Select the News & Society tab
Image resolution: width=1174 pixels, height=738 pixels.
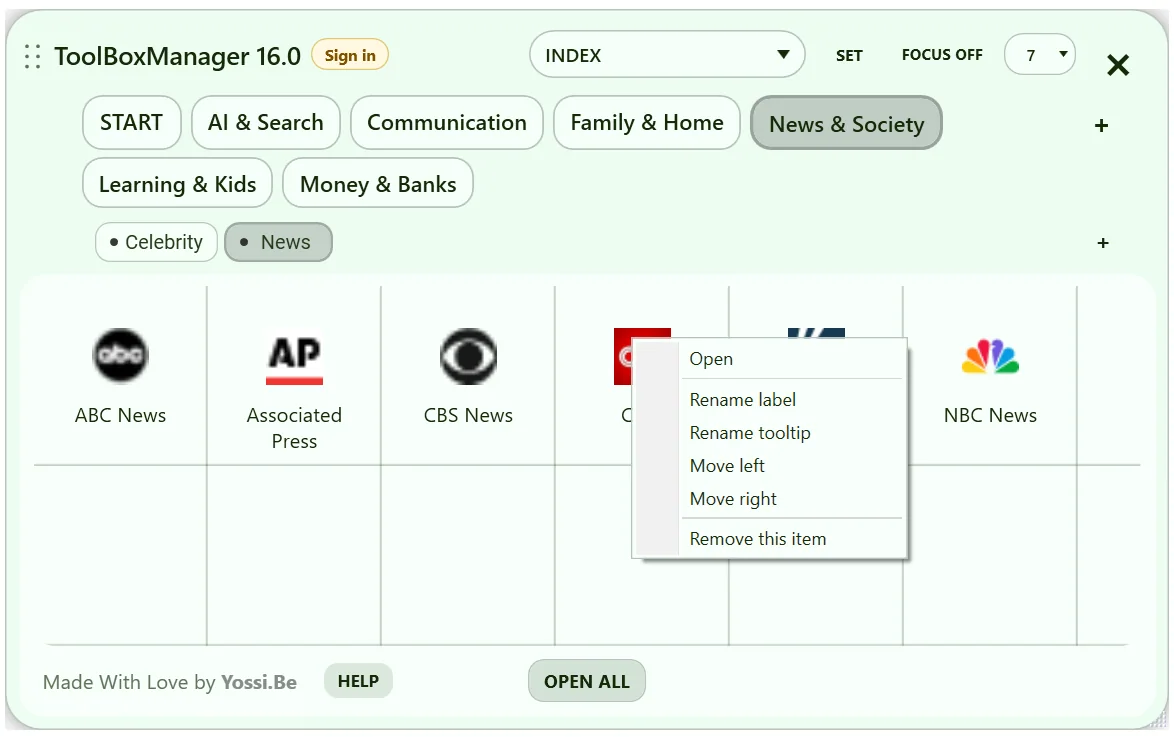(x=846, y=123)
